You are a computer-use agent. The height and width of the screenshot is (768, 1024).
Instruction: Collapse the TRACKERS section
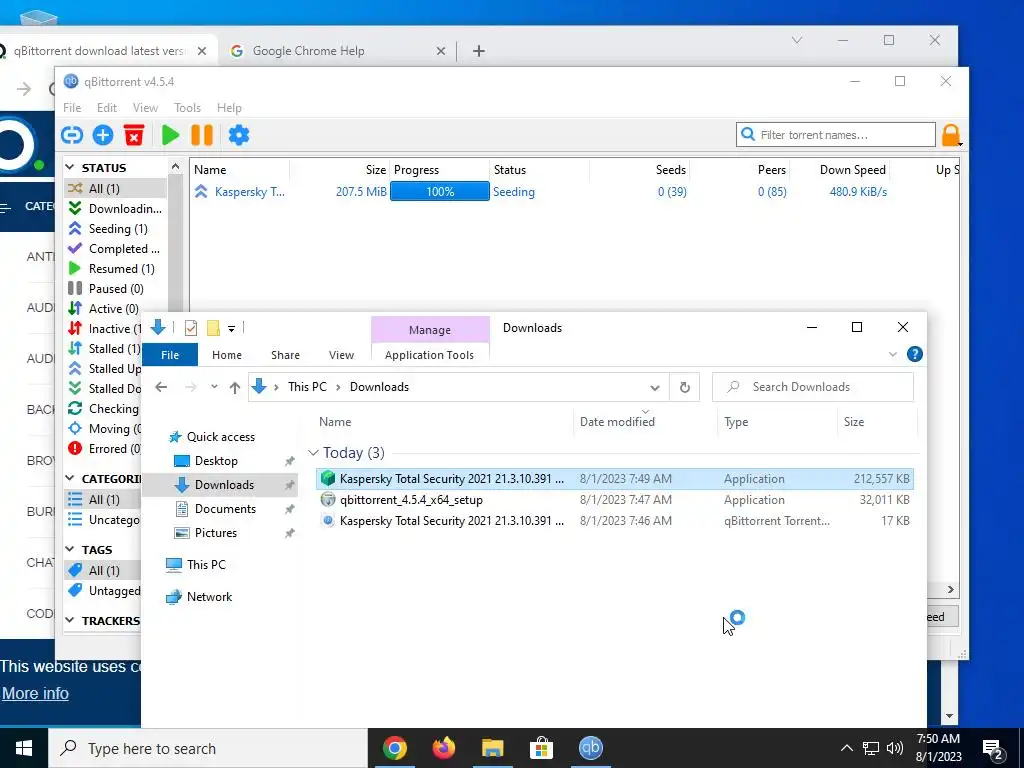click(x=71, y=620)
